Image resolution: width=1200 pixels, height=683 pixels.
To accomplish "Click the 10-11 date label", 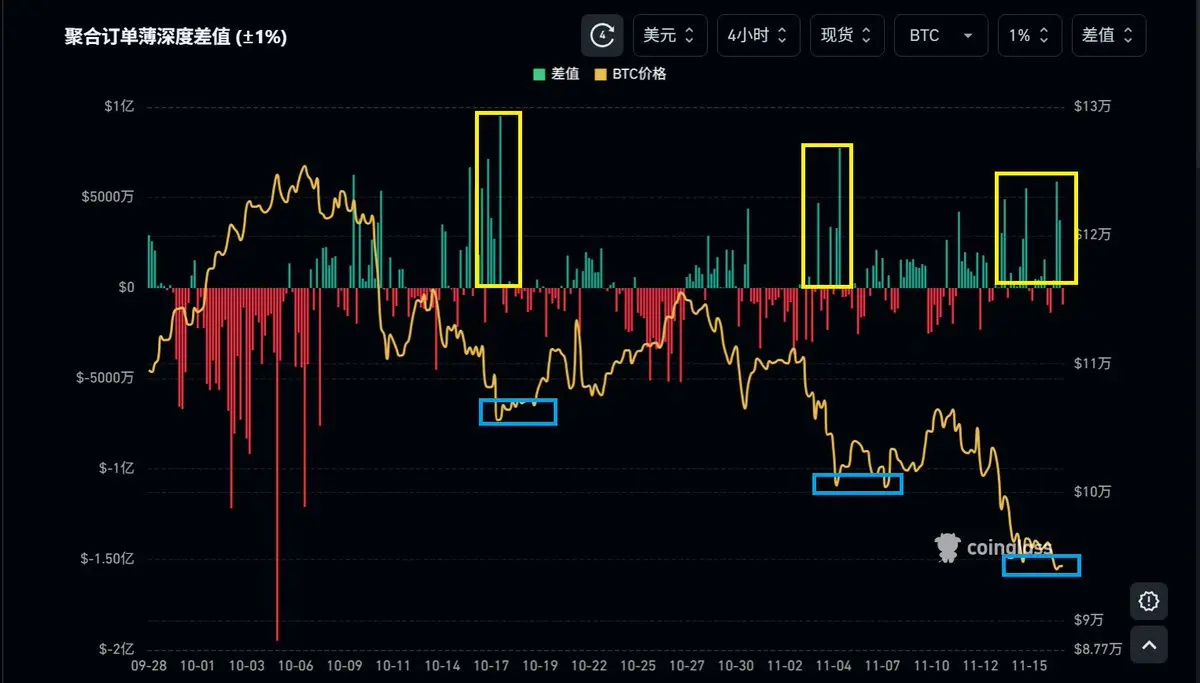I will pos(394,665).
